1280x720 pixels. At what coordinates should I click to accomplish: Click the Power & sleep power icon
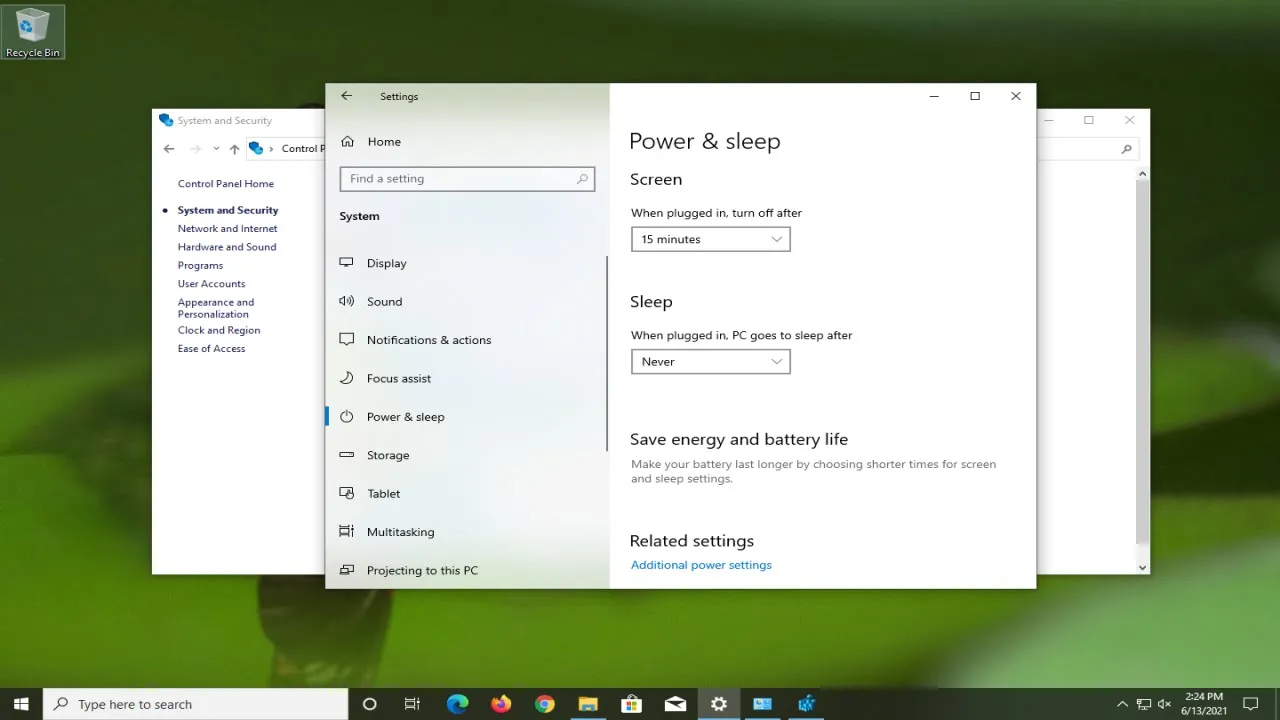(x=347, y=416)
